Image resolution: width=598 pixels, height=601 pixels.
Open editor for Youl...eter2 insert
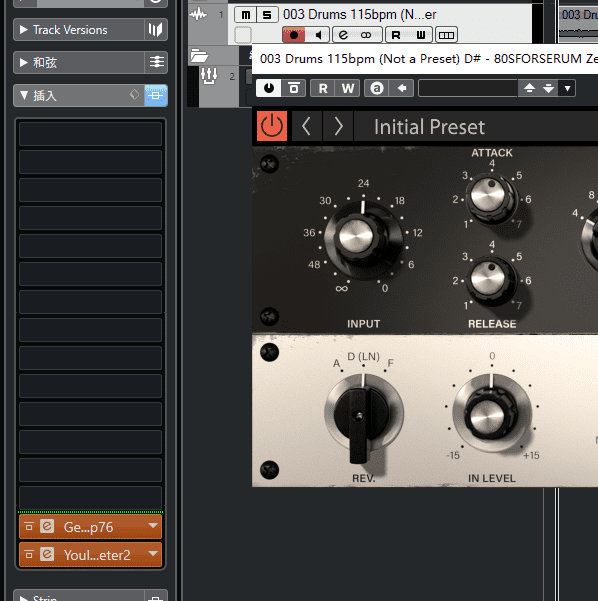tap(47, 554)
